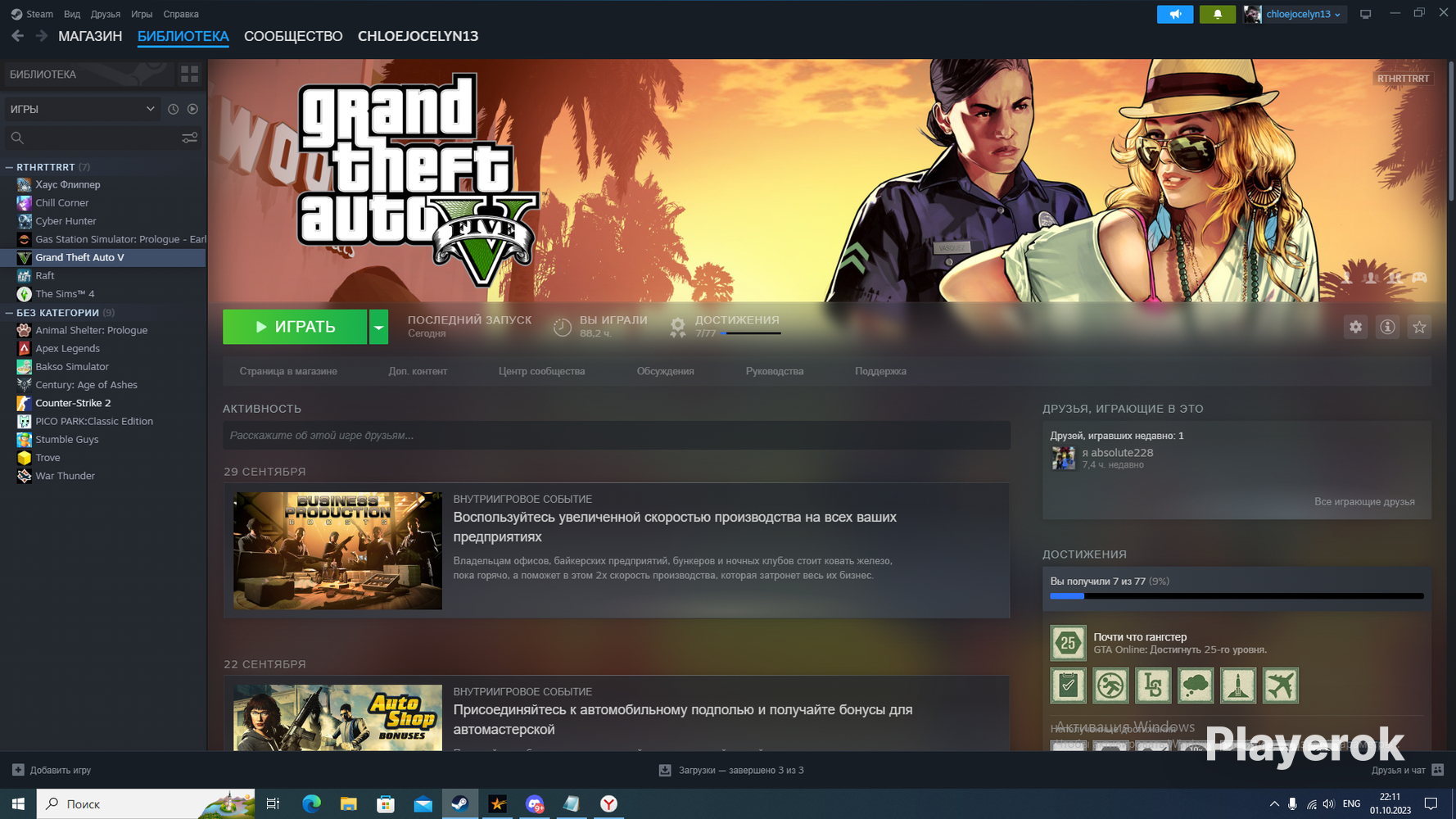Image resolution: width=1456 pixels, height=819 pixels.
Task: Select Cyber Hunter in library list
Action: click(103, 221)
